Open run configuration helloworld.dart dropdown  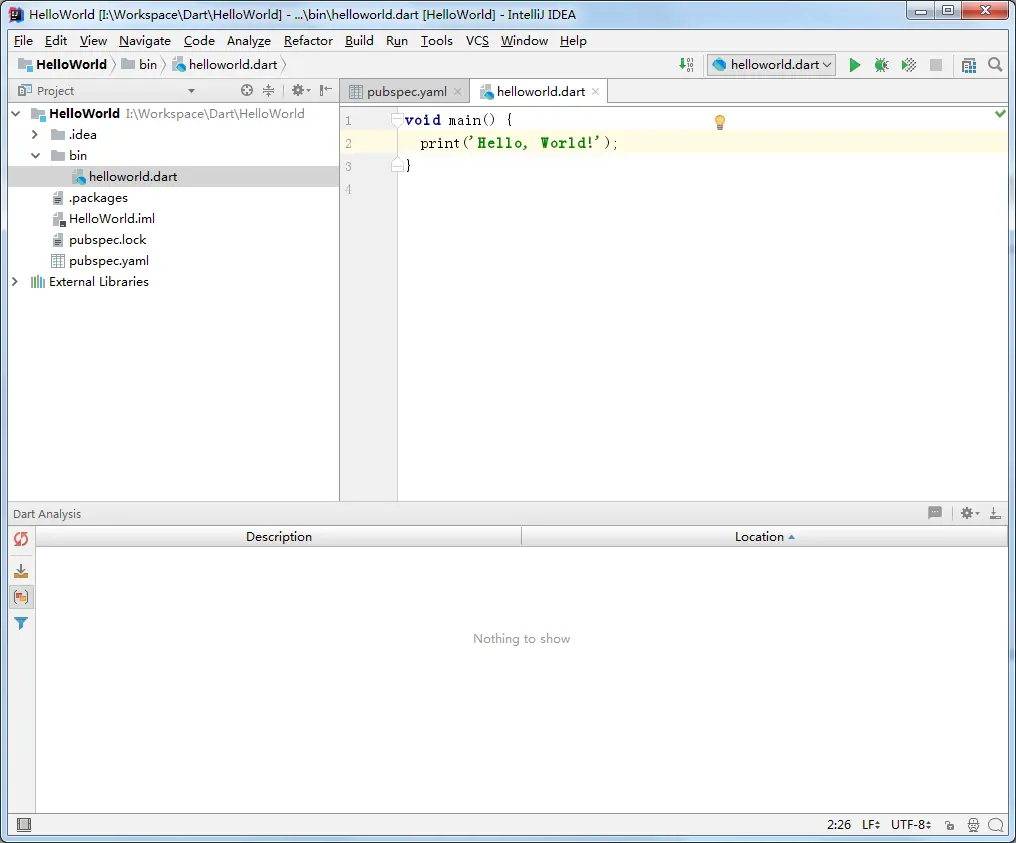[x=771, y=65]
